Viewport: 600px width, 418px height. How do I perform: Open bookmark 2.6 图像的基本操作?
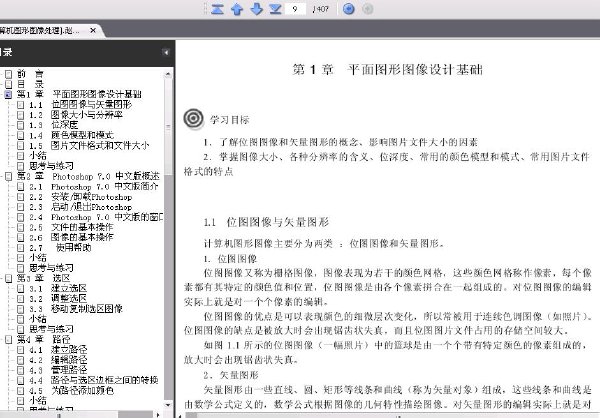[71, 237]
